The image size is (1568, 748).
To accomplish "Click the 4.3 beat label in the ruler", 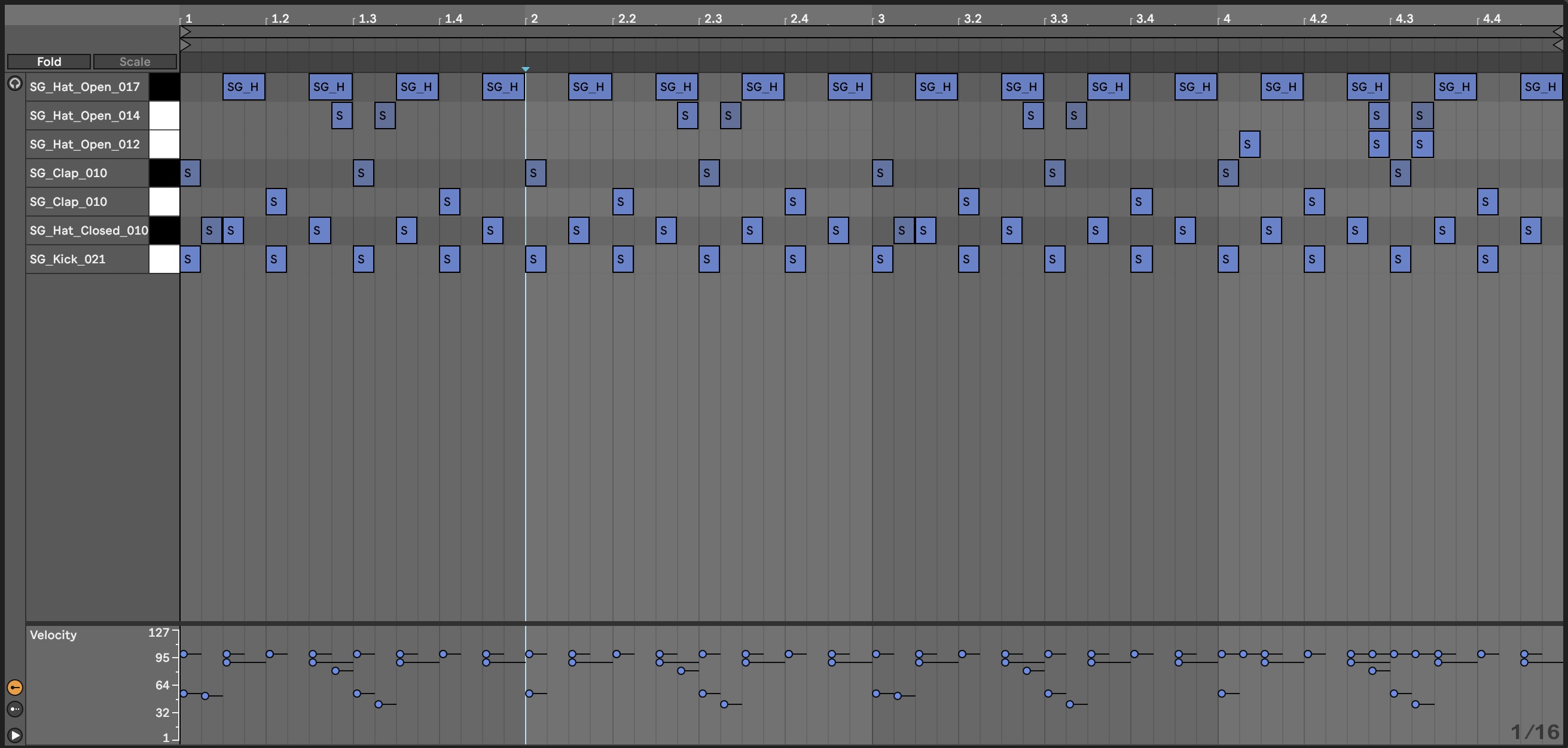I will click(x=1404, y=19).
